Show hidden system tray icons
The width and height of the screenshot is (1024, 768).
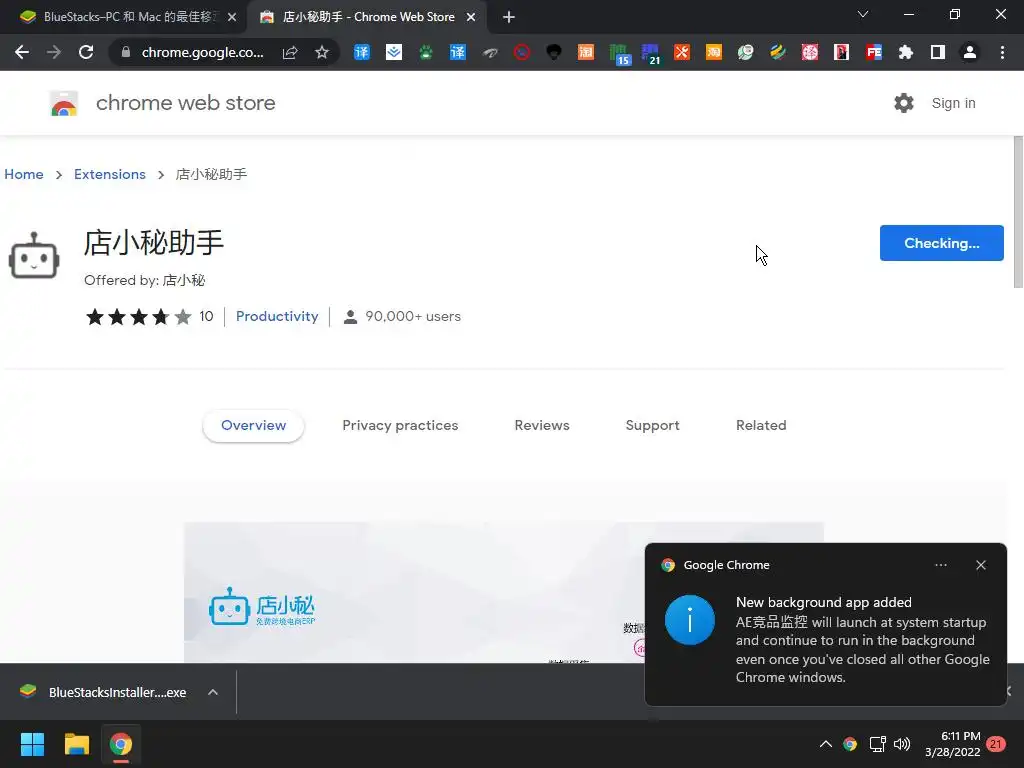pos(825,744)
